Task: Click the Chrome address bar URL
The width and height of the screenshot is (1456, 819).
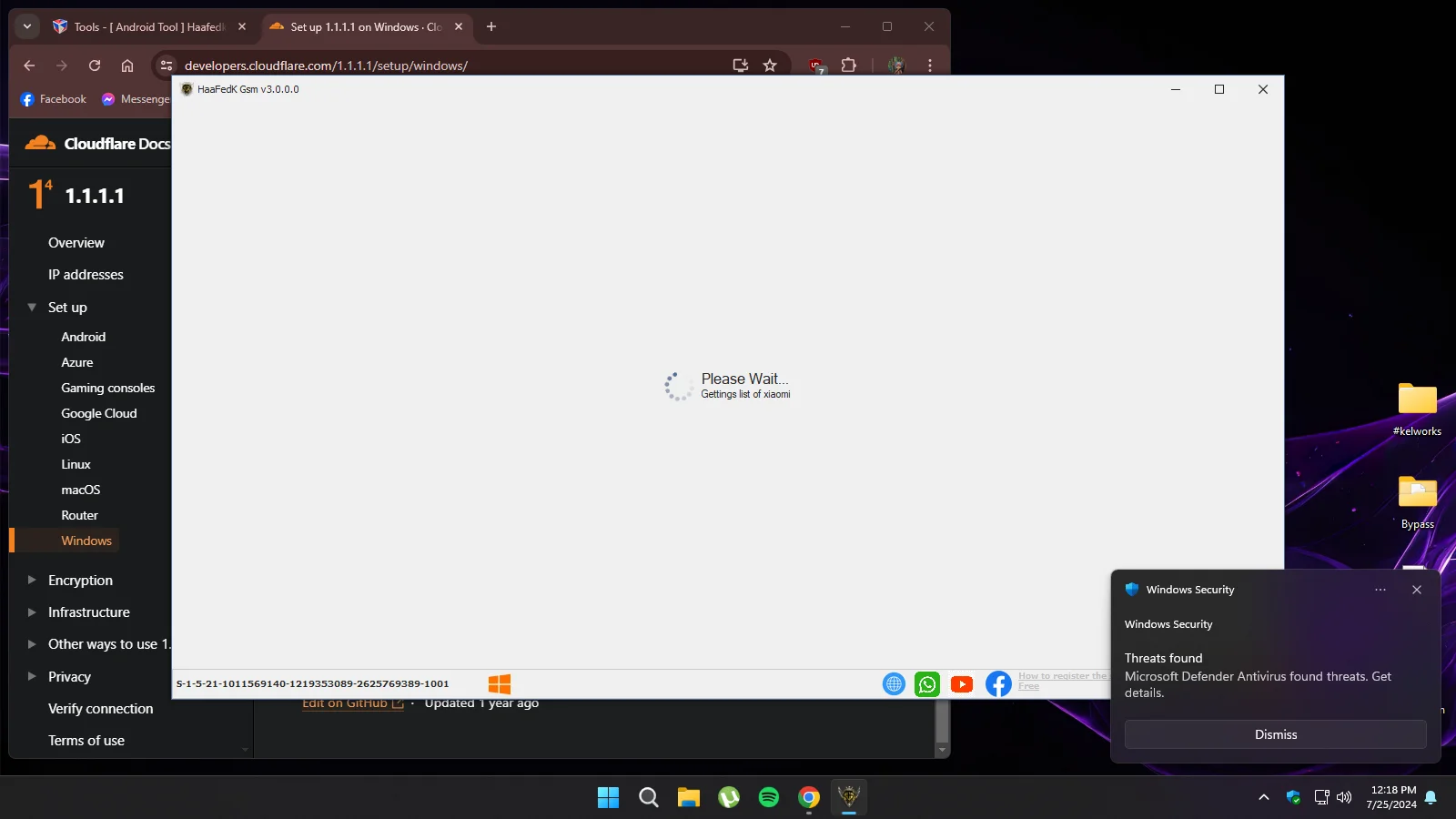Action: (326, 66)
